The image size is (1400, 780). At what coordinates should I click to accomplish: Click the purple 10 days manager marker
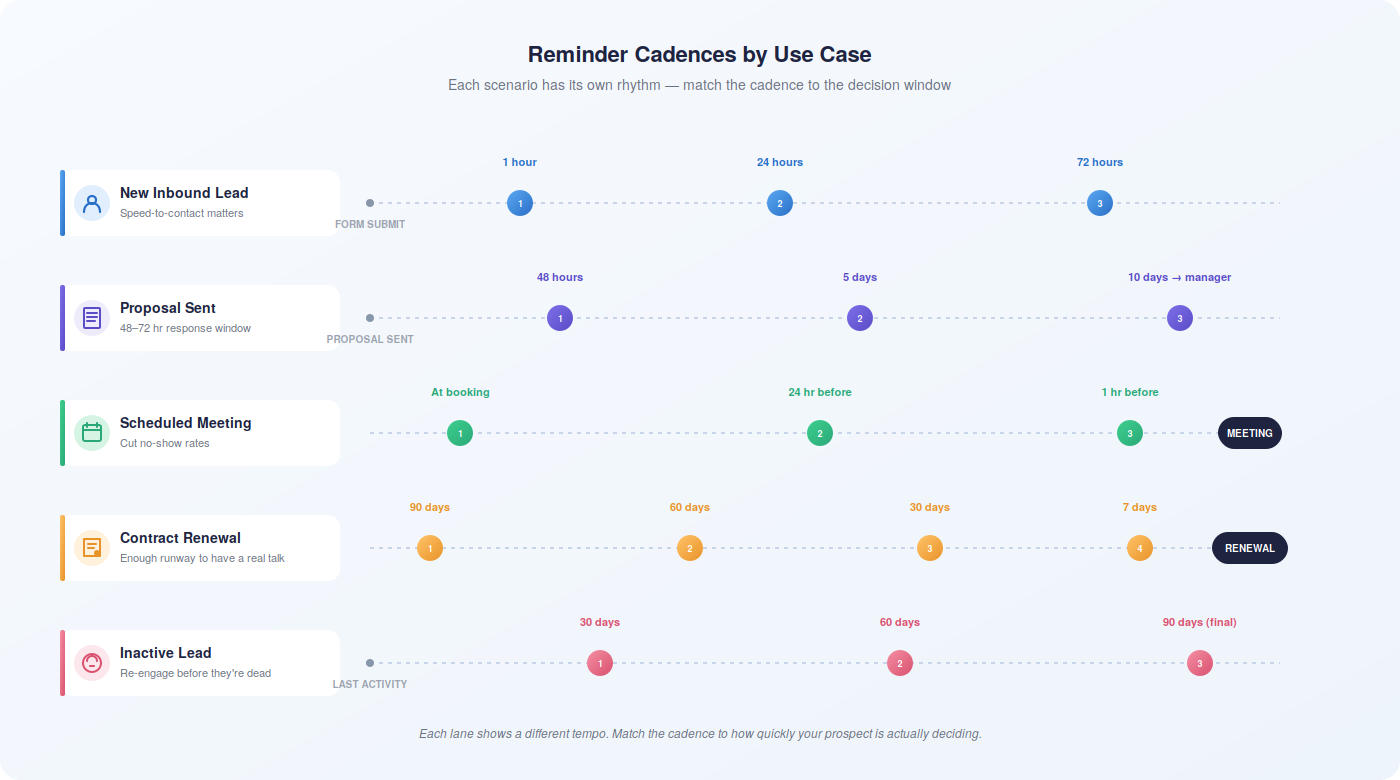point(1180,318)
